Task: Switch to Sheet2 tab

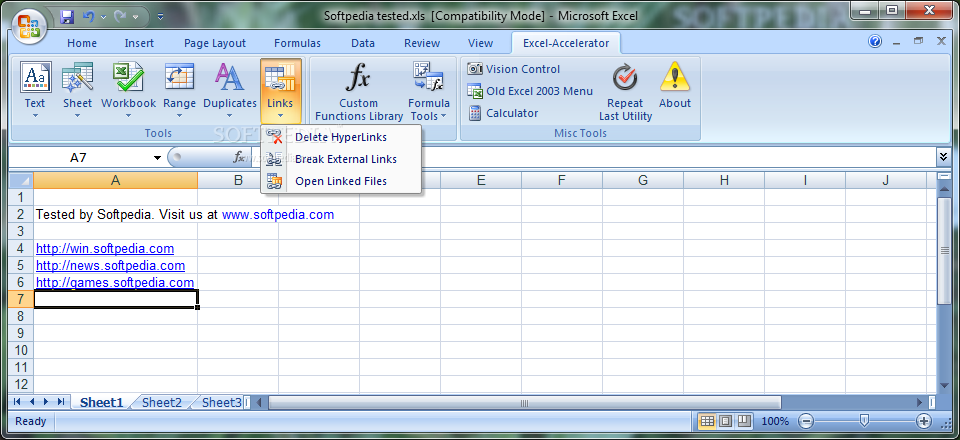Action: click(162, 402)
